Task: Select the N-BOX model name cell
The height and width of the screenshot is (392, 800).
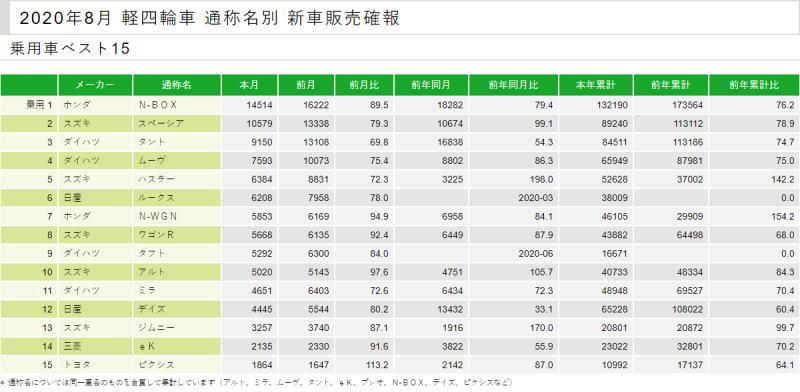Action: tap(177, 105)
